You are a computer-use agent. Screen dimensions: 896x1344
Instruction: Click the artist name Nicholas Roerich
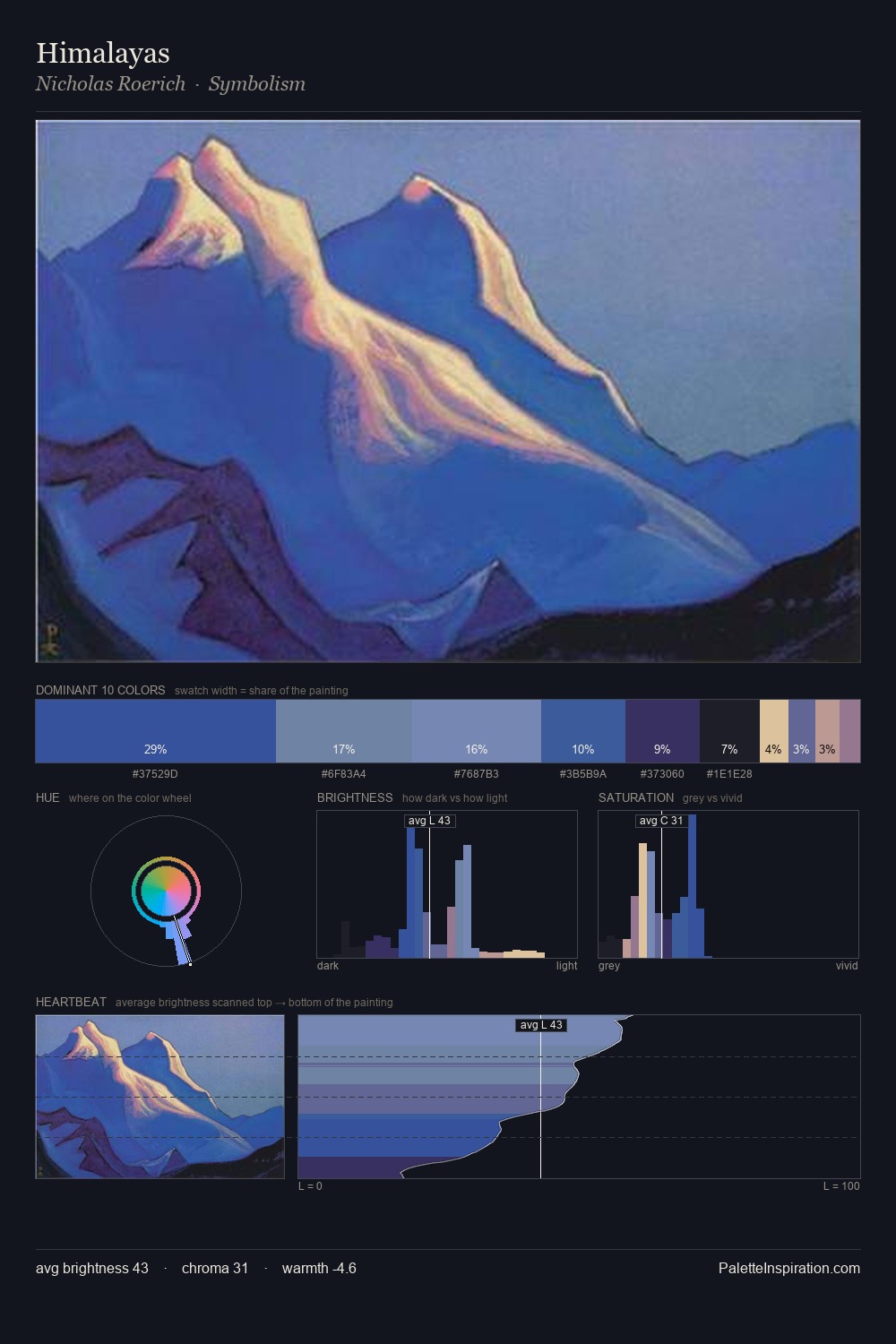tap(110, 84)
